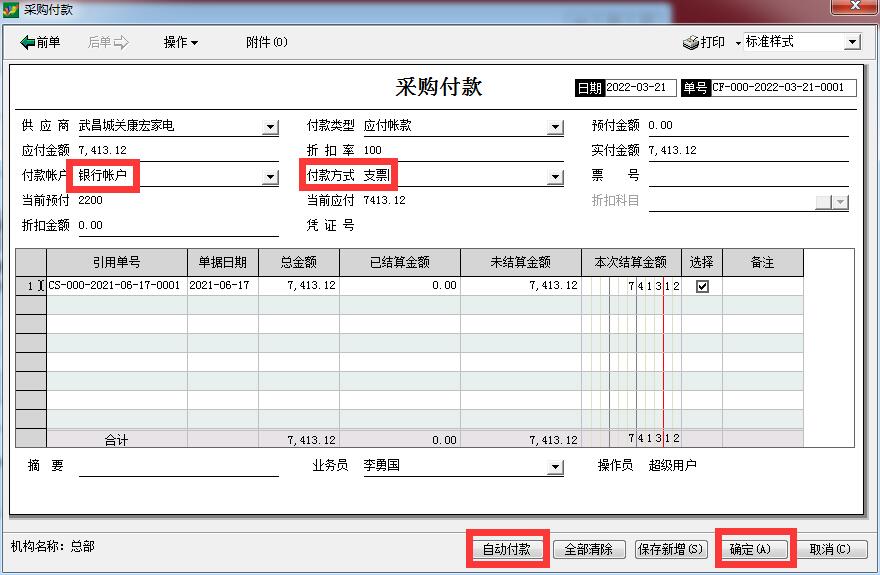Click the 实付金额 field 7,413.12
Screen dimensions: 880x575
pyautogui.click(x=749, y=150)
